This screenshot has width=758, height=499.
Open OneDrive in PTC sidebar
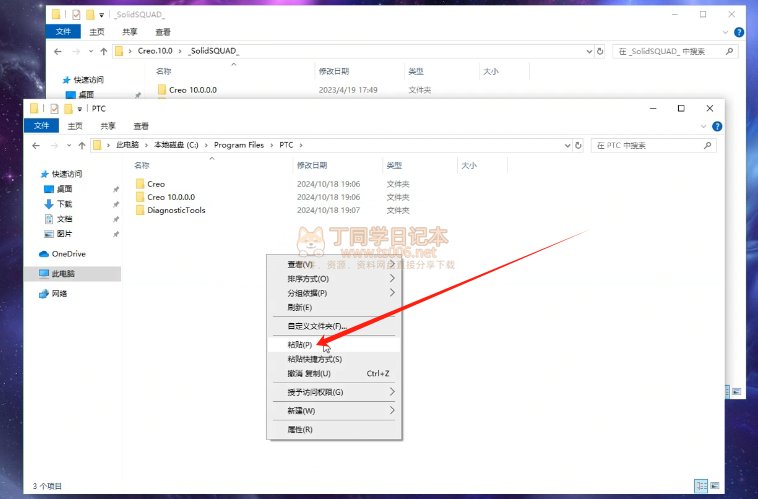coord(62,254)
